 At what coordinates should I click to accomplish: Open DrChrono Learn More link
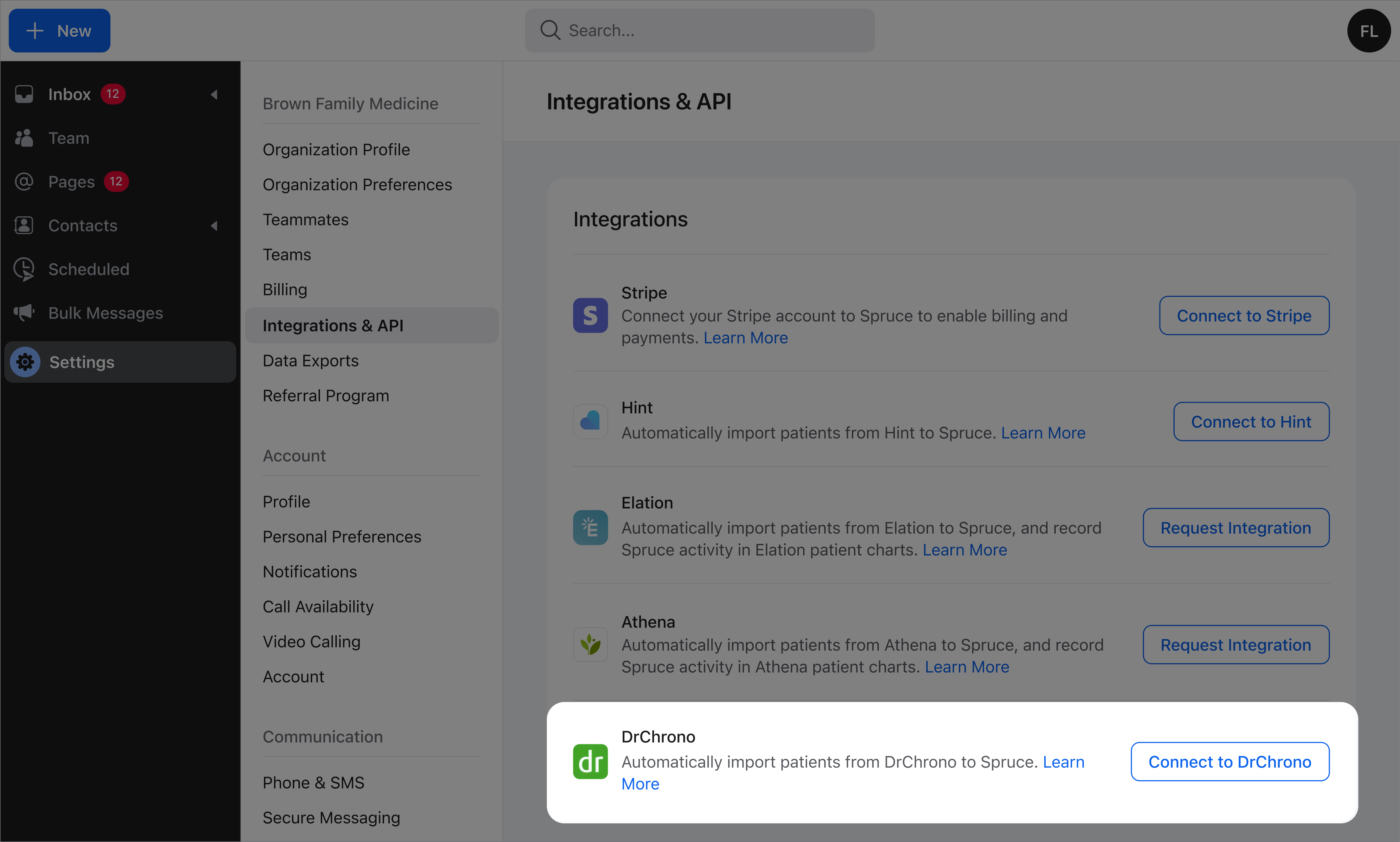click(1064, 762)
